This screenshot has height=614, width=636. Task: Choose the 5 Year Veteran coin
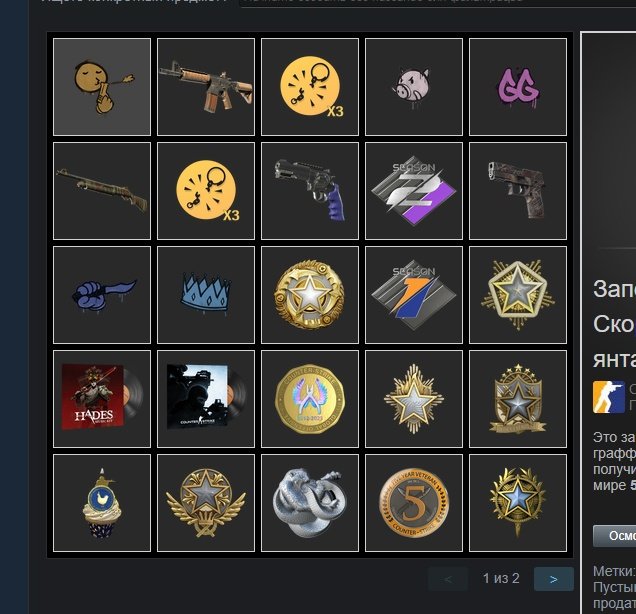(x=414, y=503)
